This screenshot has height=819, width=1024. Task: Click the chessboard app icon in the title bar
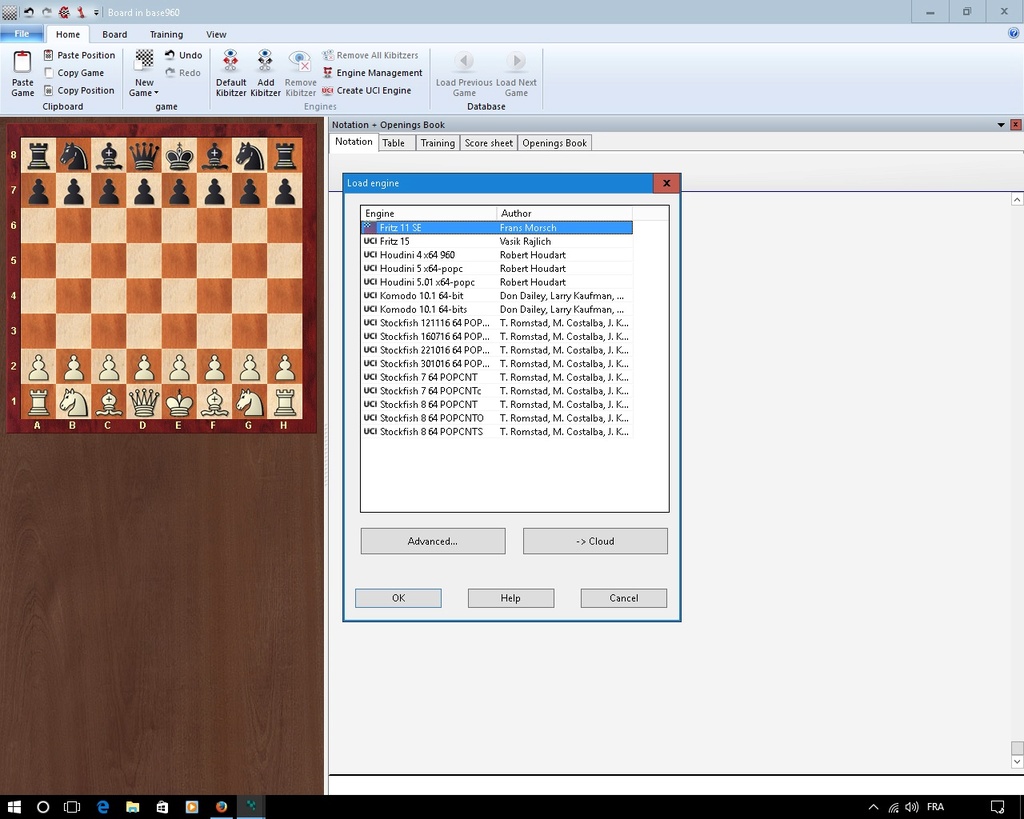point(9,12)
